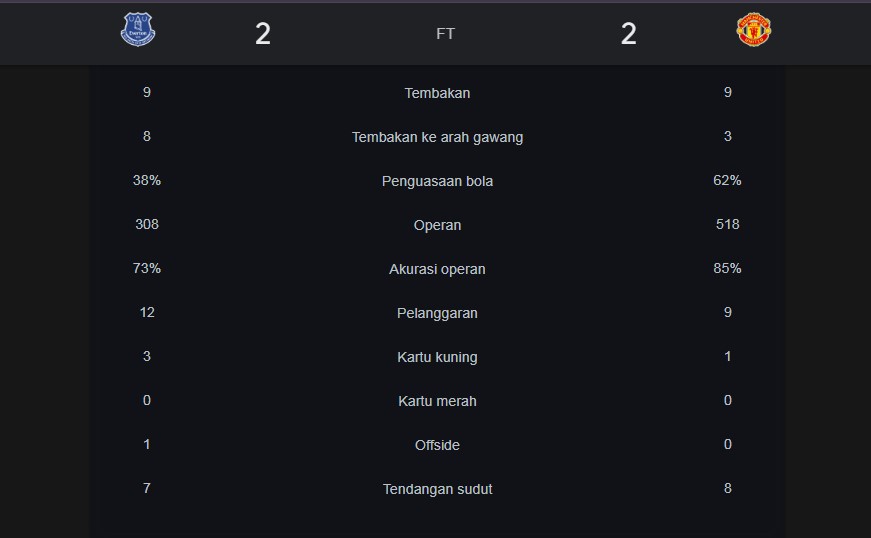Click the 308 passes value

coord(147,225)
